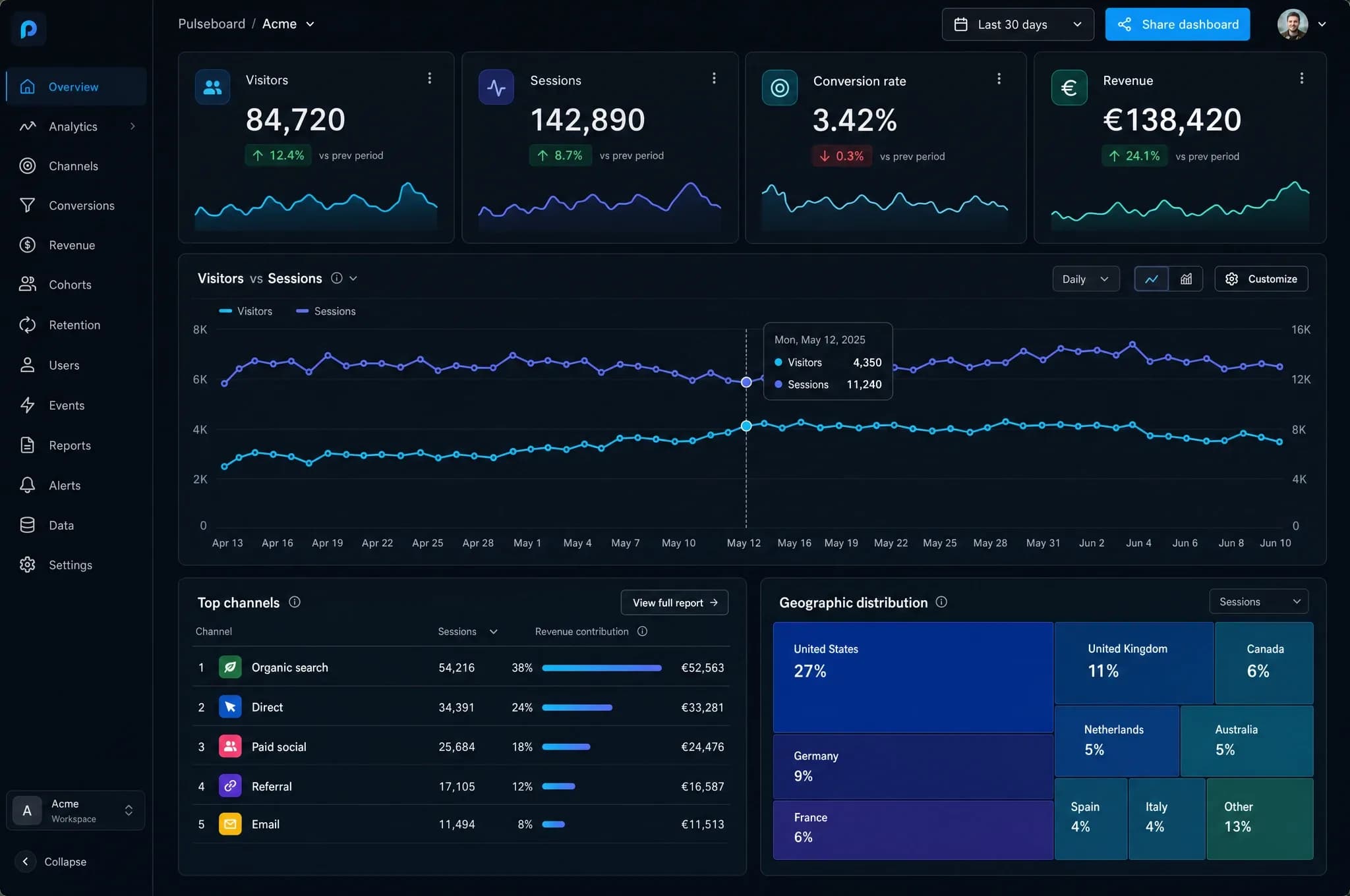
Task: Show info for Visitors vs Sessions chart
Action: (x=337, y=278)
